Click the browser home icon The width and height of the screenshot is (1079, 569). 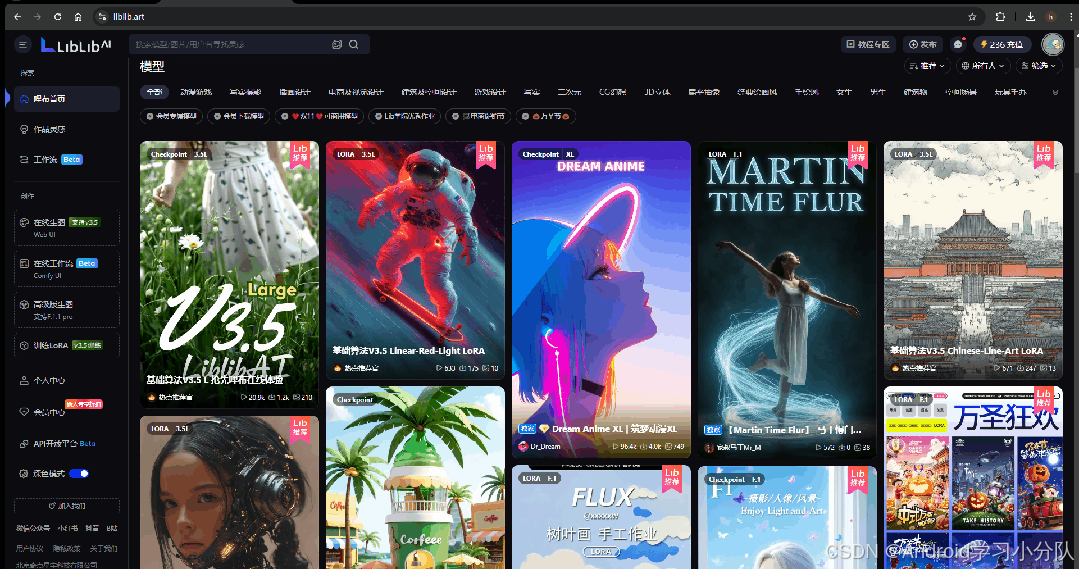78,17
